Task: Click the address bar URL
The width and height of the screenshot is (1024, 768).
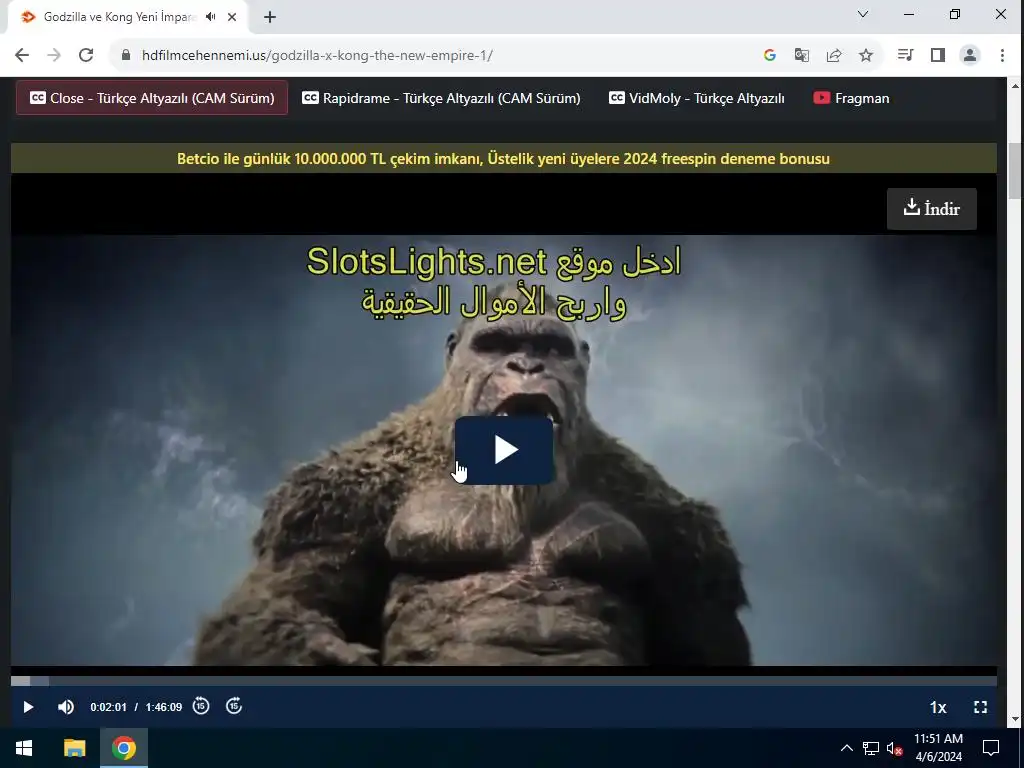Action: 317,56
